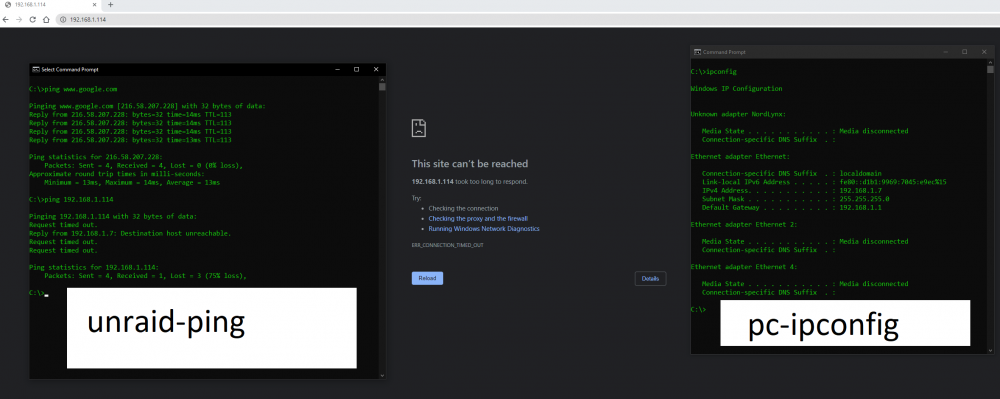The width and height of the screenshot is (1000, 399).
Task: Click 'Lost = 3 (75% loss)' line
Action: (145, 276)
